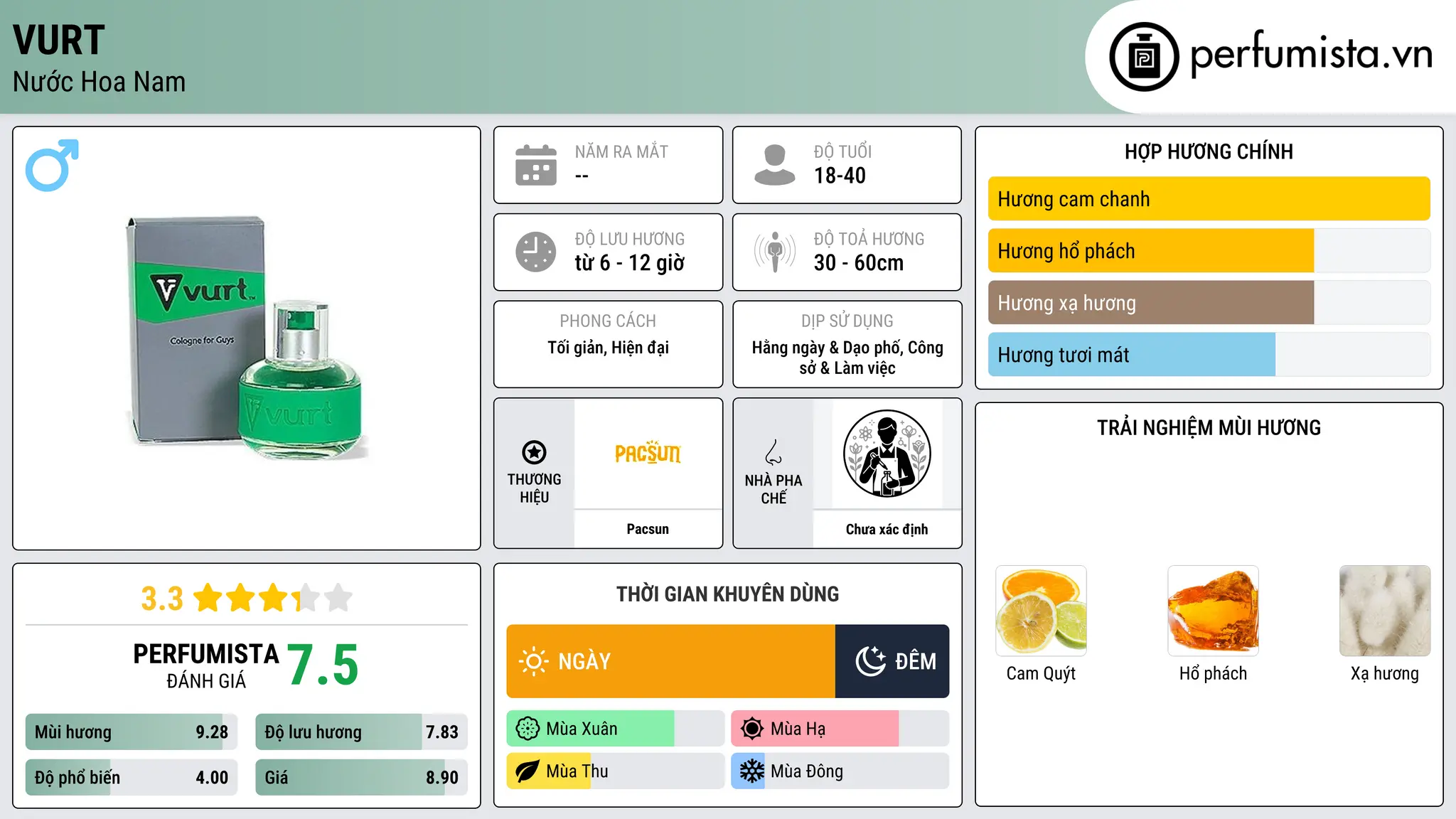Click the Hợp hương chính heading
Screen dimensions: 1456x819
1209,151
